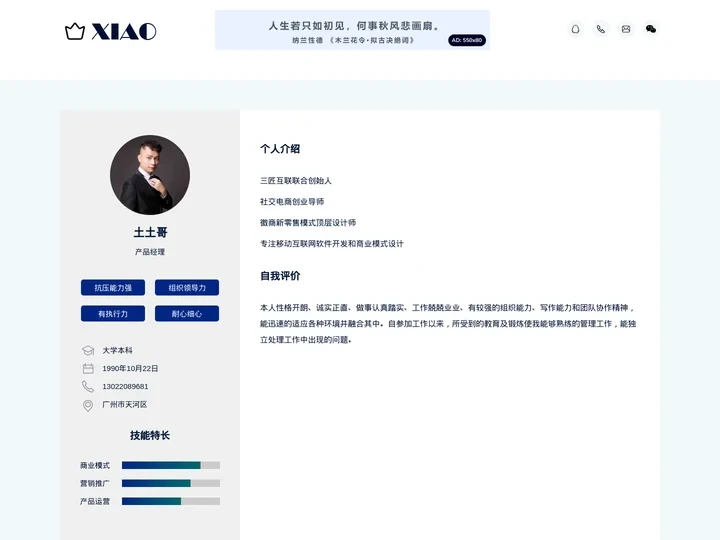Click the WeChat icon in header
720x540 pixels.
click(651, 29)
